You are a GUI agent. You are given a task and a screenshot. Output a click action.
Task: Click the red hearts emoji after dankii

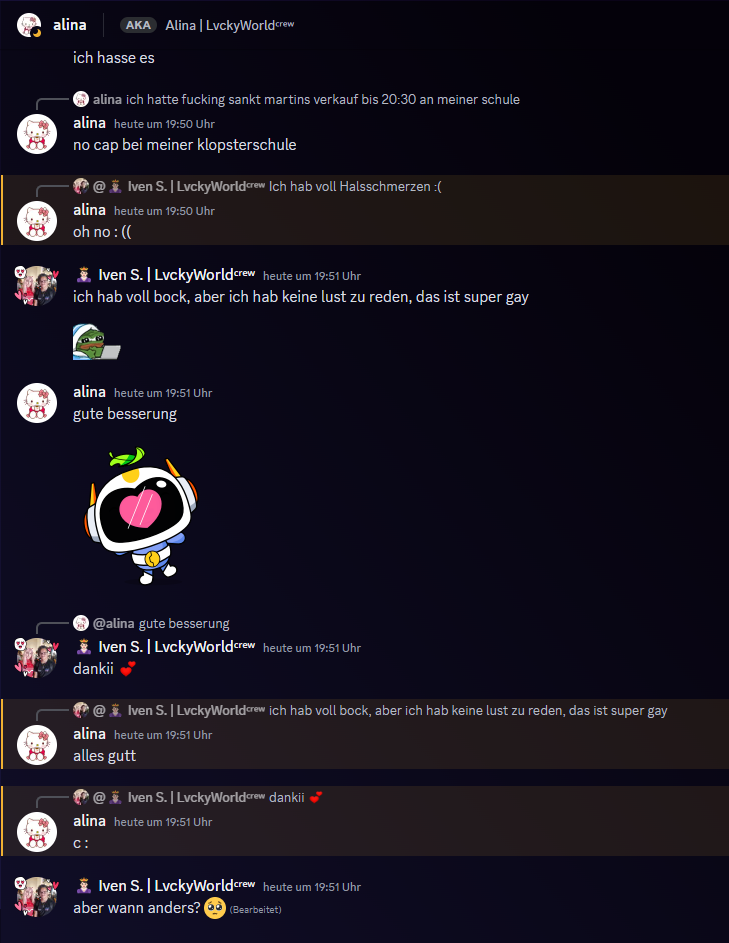tap(128, 668)
